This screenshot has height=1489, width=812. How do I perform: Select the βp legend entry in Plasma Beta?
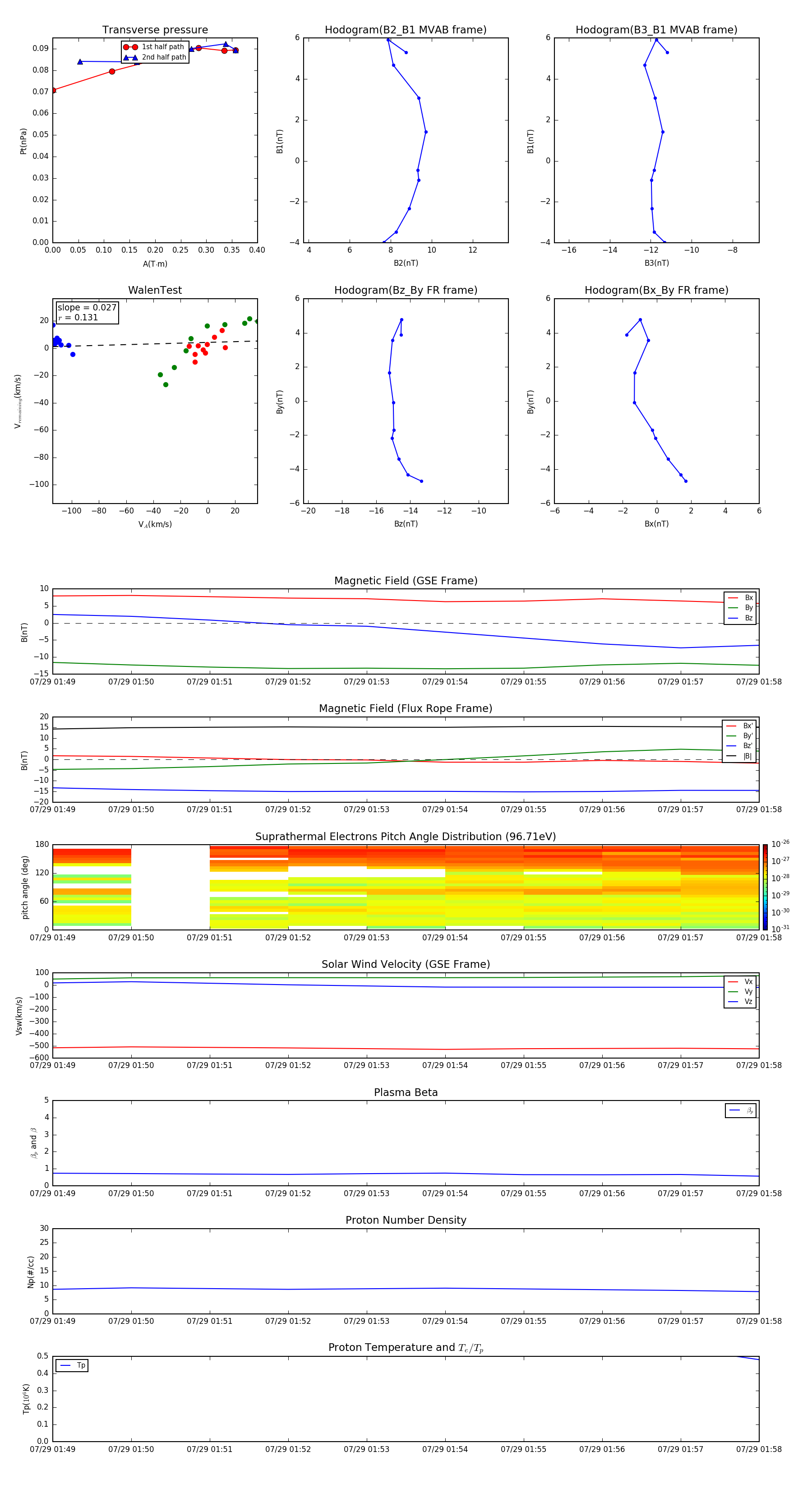[x=741, y=1110]
